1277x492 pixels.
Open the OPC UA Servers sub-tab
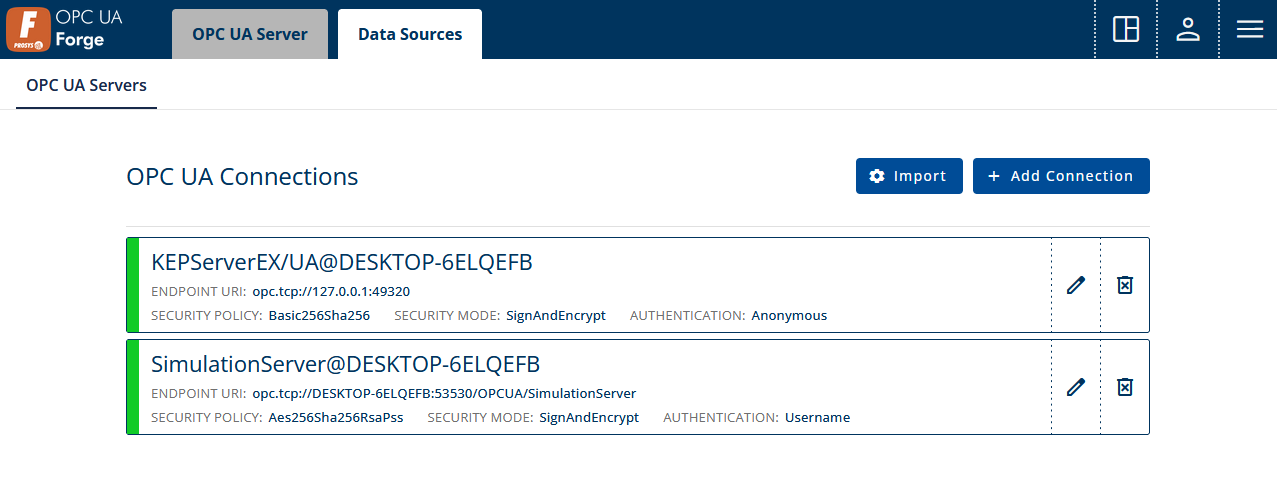(x=86, y=85)
